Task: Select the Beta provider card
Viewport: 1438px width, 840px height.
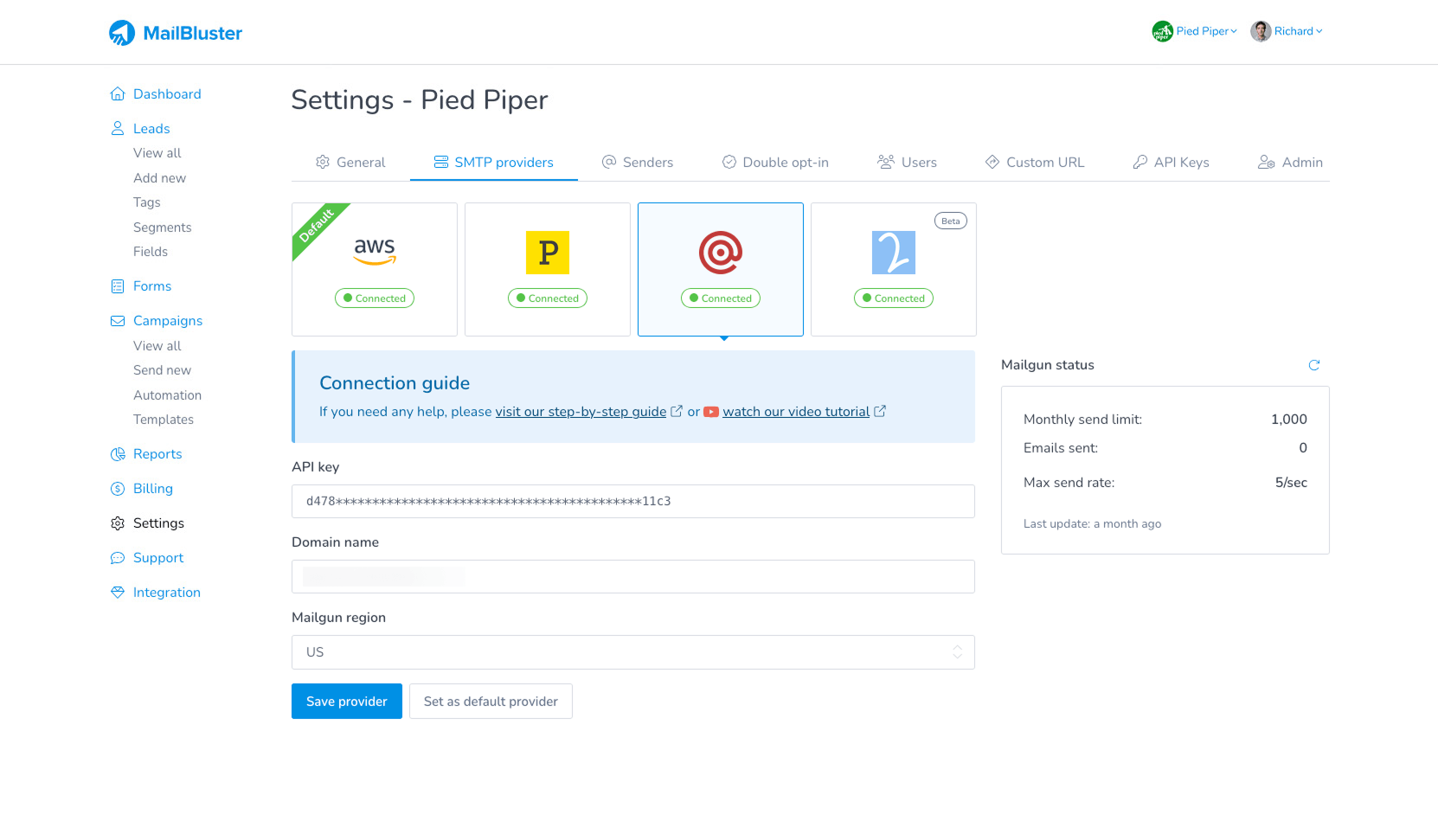Action: click(x=894, y=269)
